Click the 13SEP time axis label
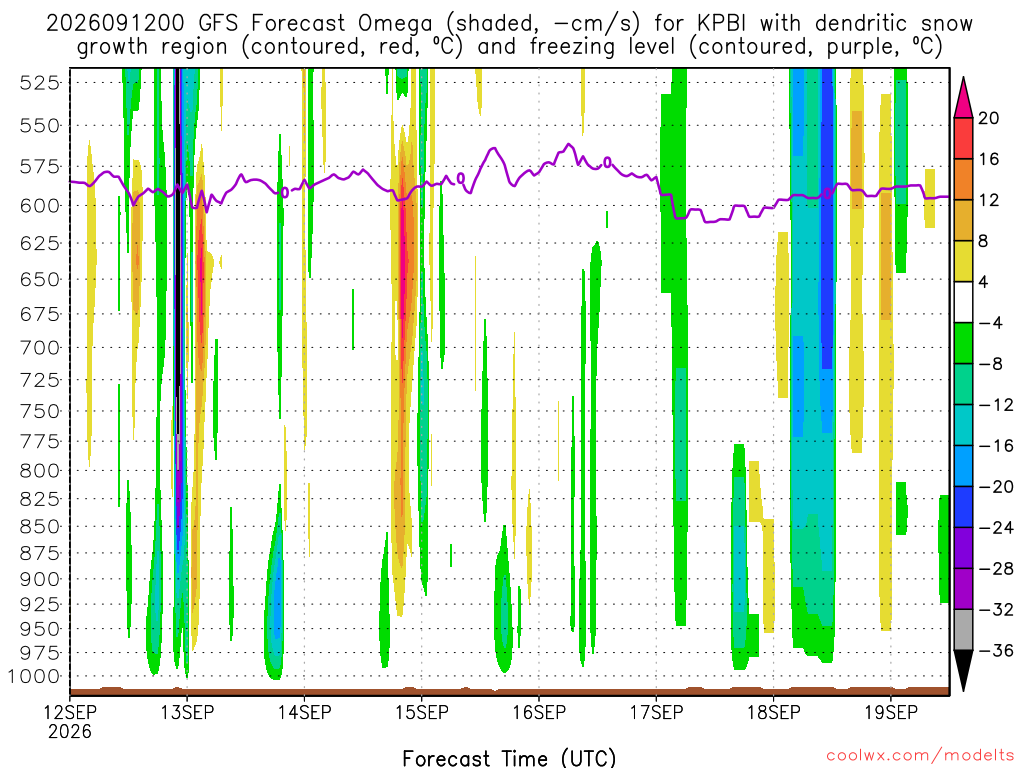This screenshot has height=768, width=1024. pos(187,712)
